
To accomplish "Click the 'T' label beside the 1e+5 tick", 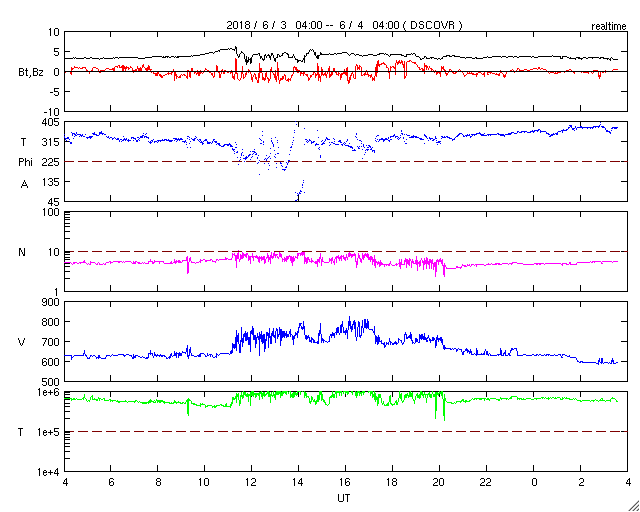I will 20,432.
